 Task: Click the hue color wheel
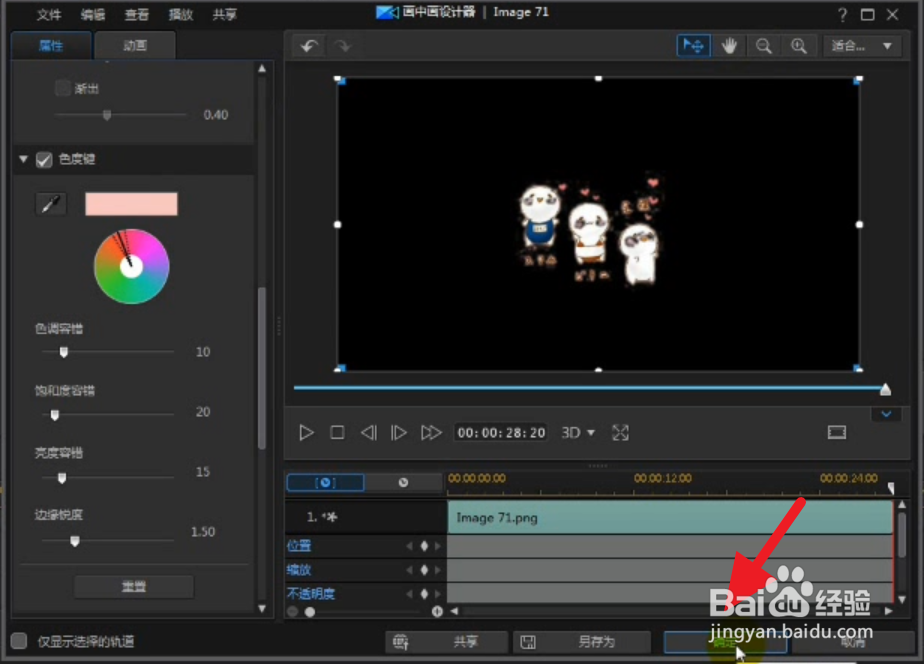(131, 266)
